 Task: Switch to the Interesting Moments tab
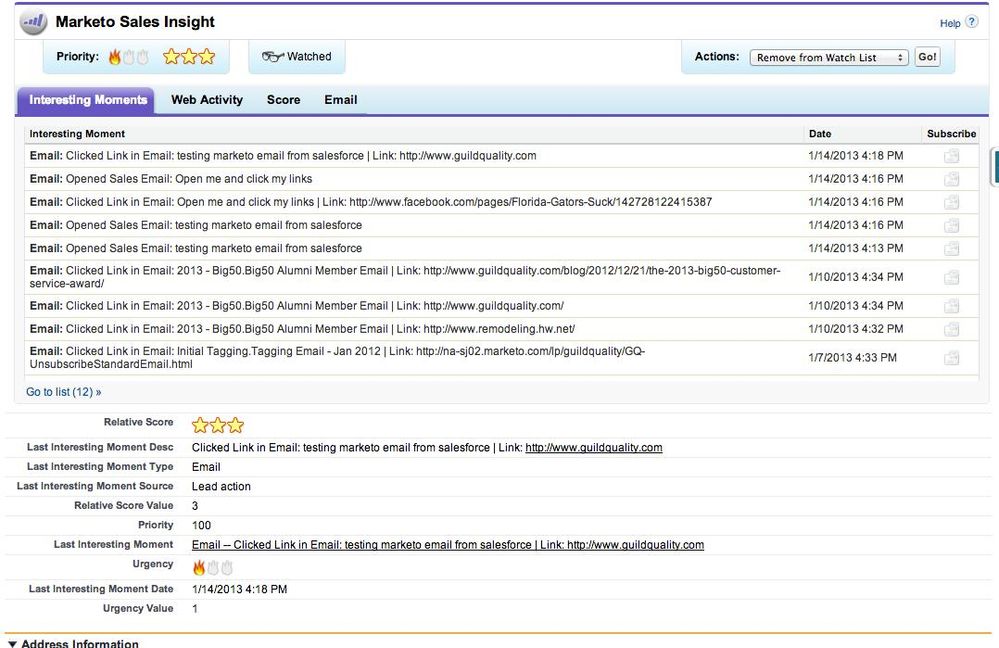88,100
